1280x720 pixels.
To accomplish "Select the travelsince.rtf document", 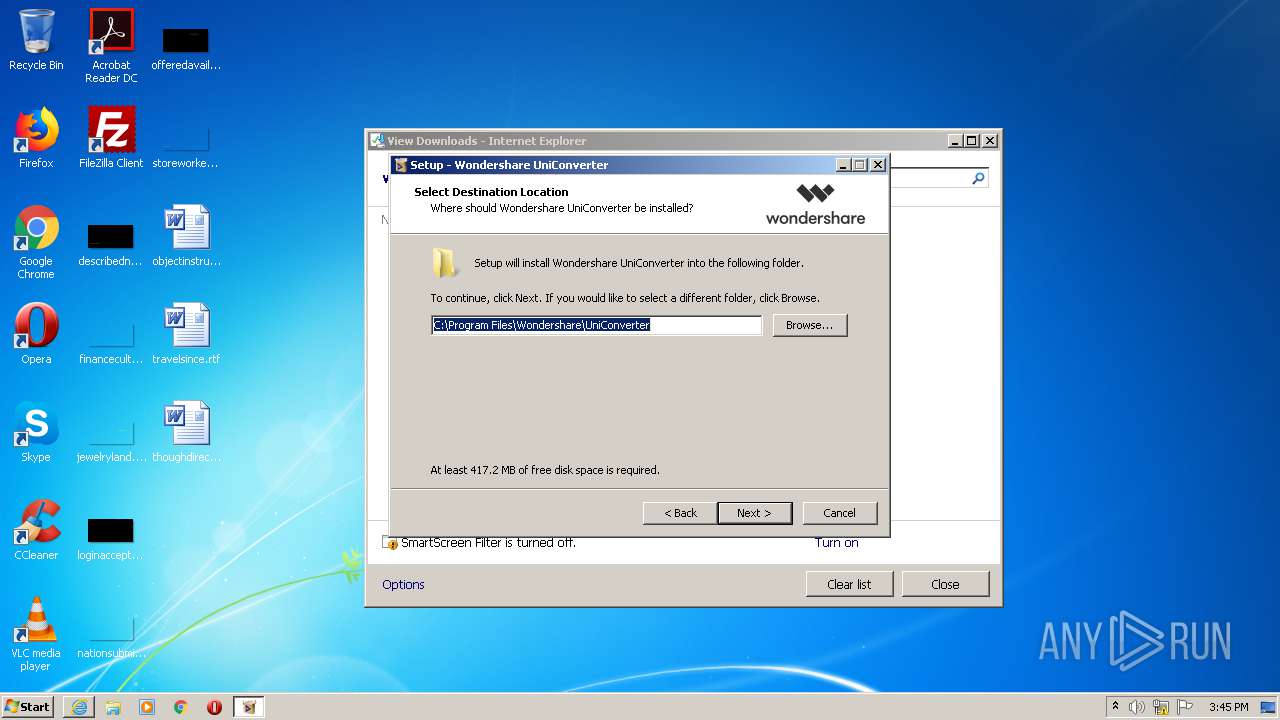I will pyautogui.click(x=186, y=334).
